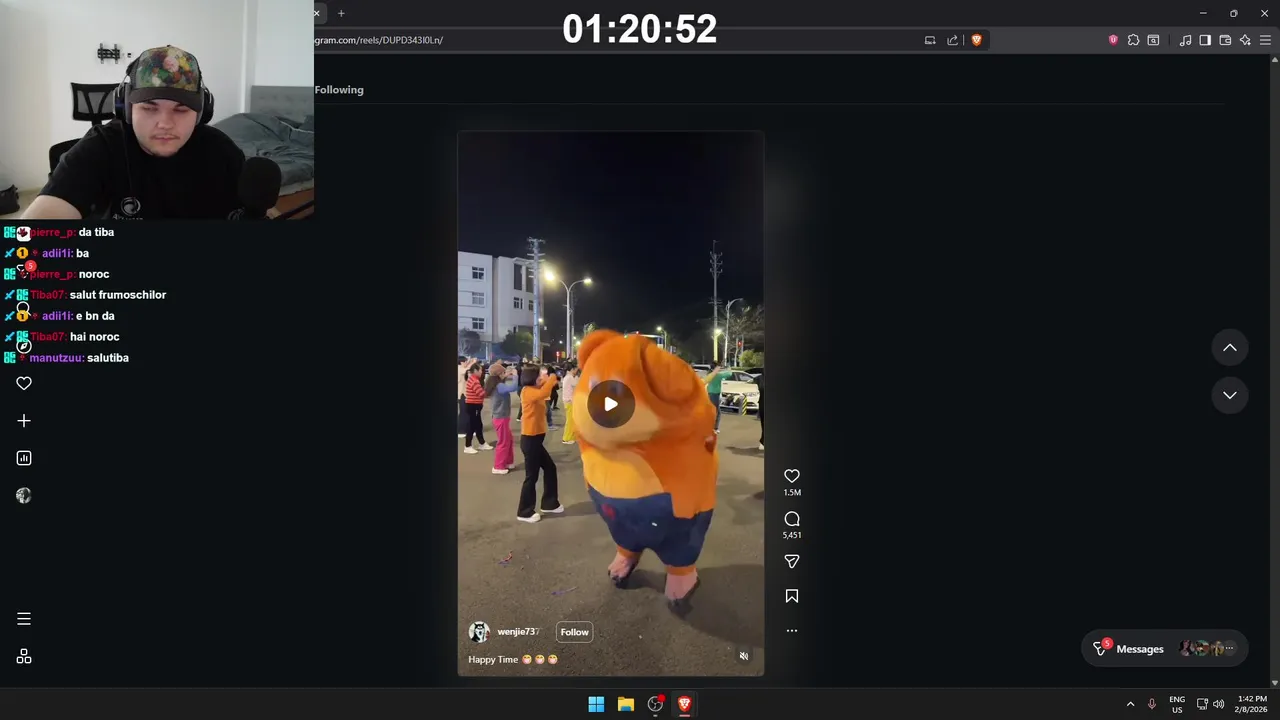Screen dimensions: 1280x720
Task: Click the chat message "e bn da"
Action: coord(95,316)
